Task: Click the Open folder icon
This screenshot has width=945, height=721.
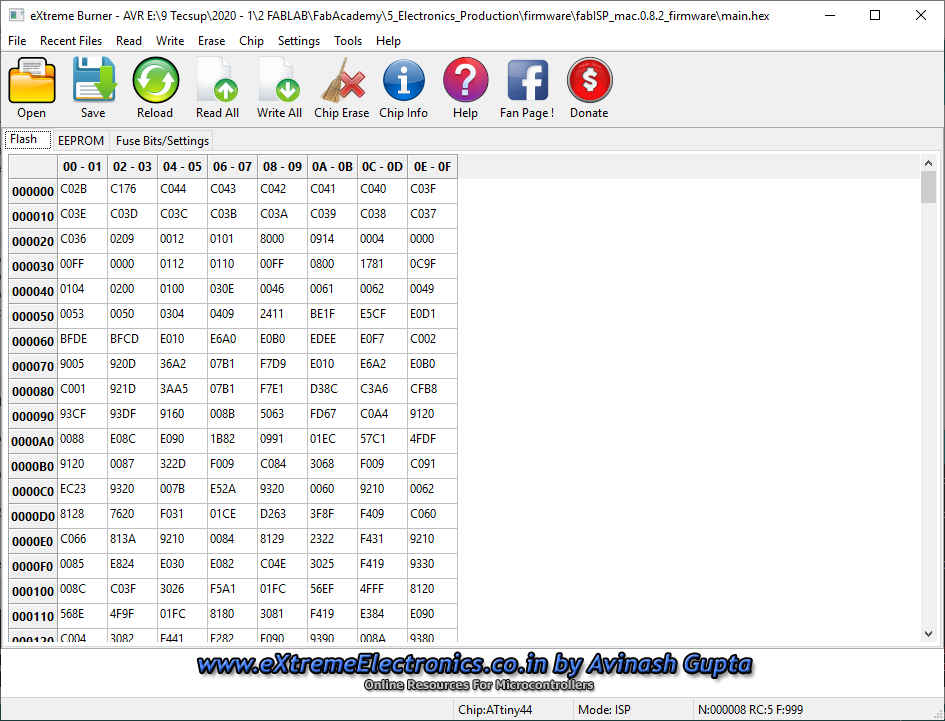Action: [x=31, y=80]
